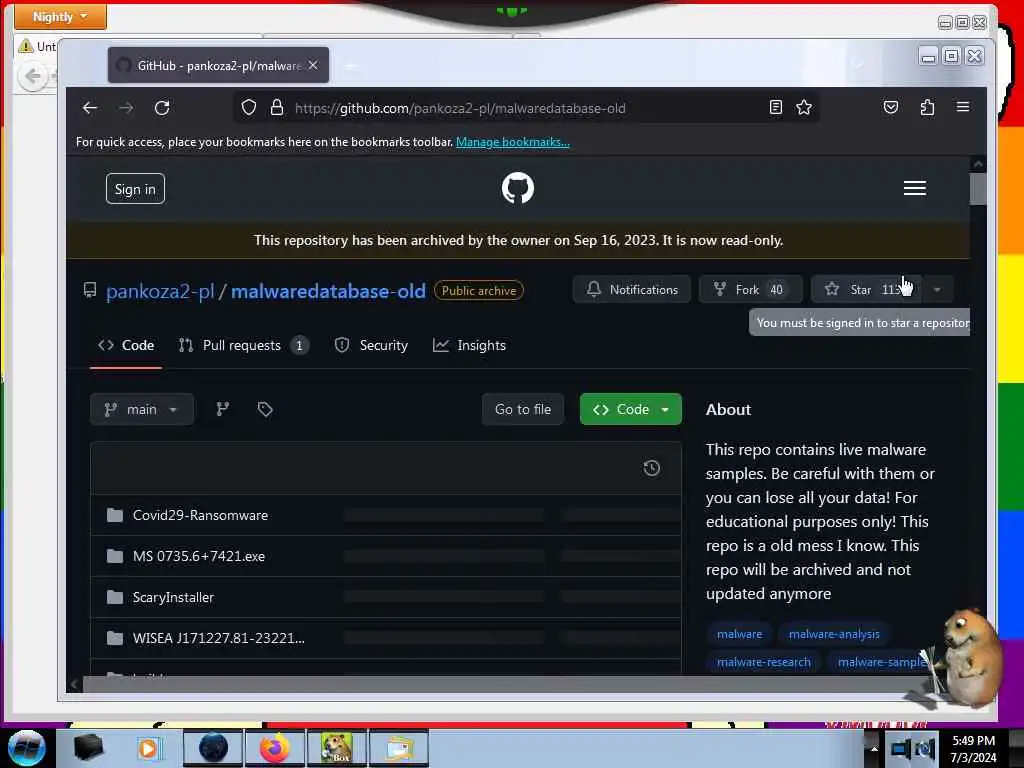Open the main branch dropdown
The image size is (1024, 768).
tap(142, 409)
